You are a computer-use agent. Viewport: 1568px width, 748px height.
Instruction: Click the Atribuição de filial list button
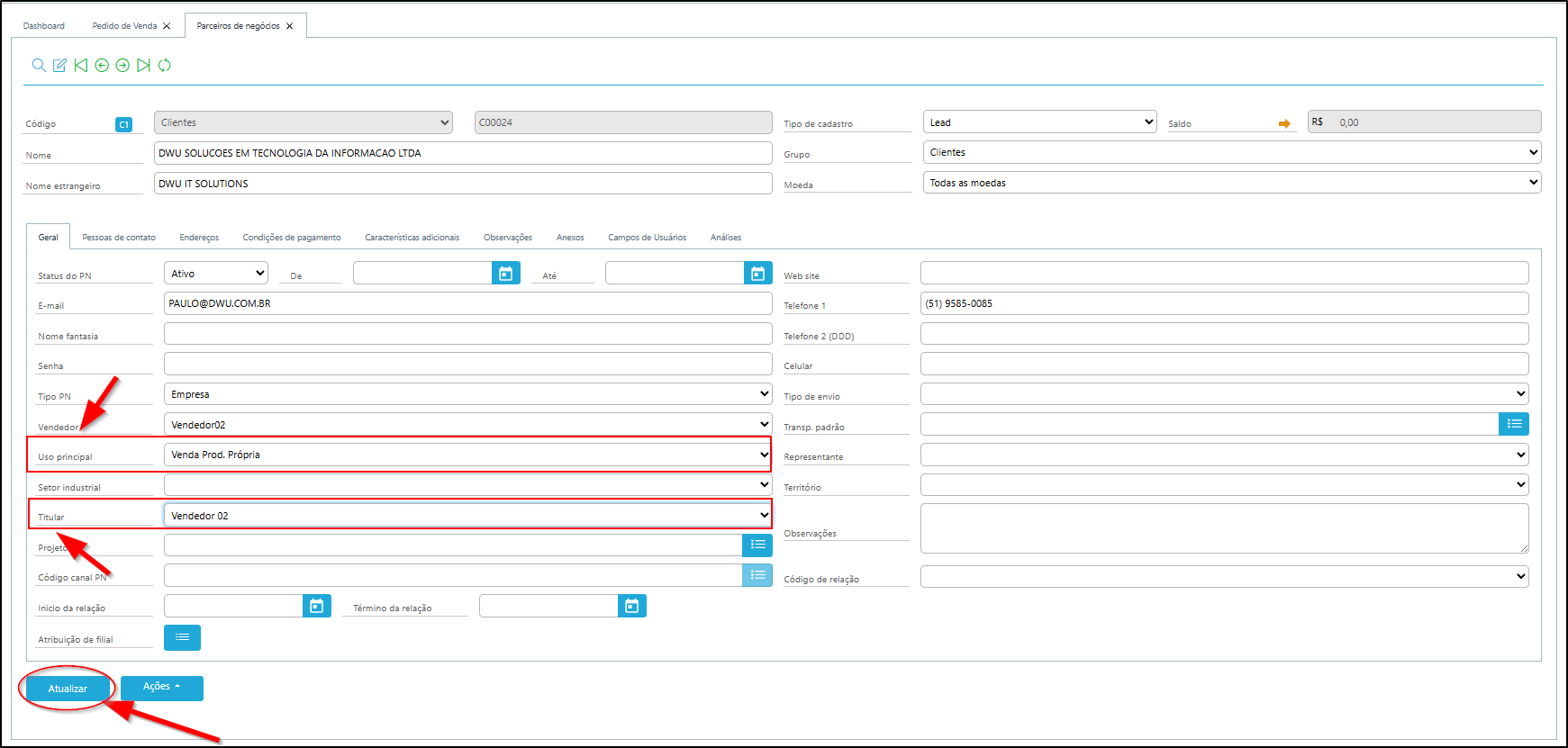(182, 637)
